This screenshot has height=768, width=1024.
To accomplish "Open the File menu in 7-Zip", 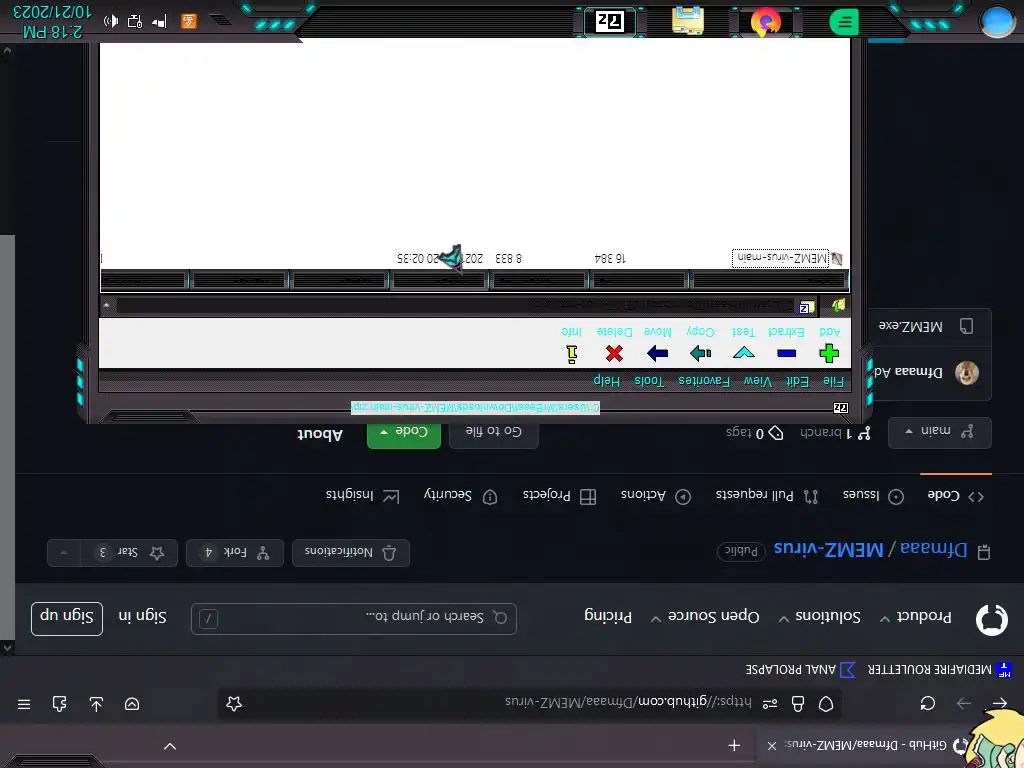I will (x=834, y=381).
